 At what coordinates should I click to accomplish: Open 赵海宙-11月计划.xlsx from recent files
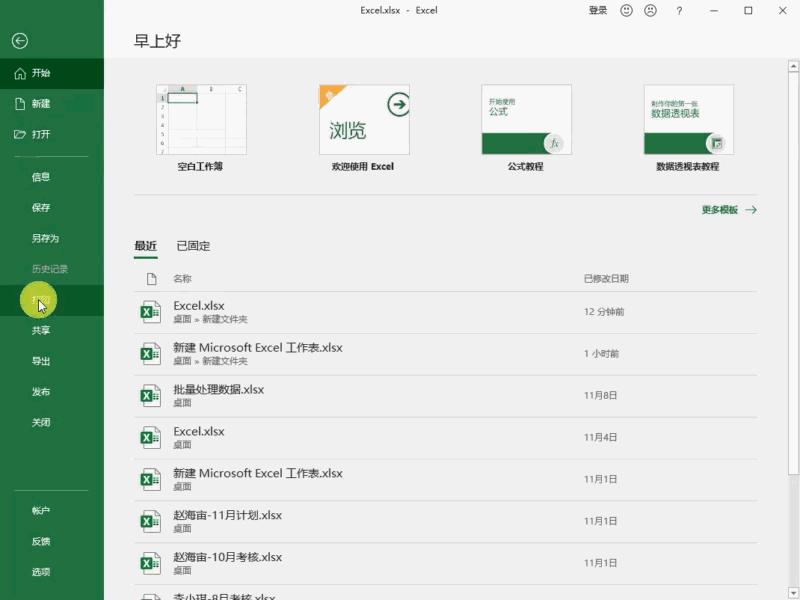pos(229,516)
